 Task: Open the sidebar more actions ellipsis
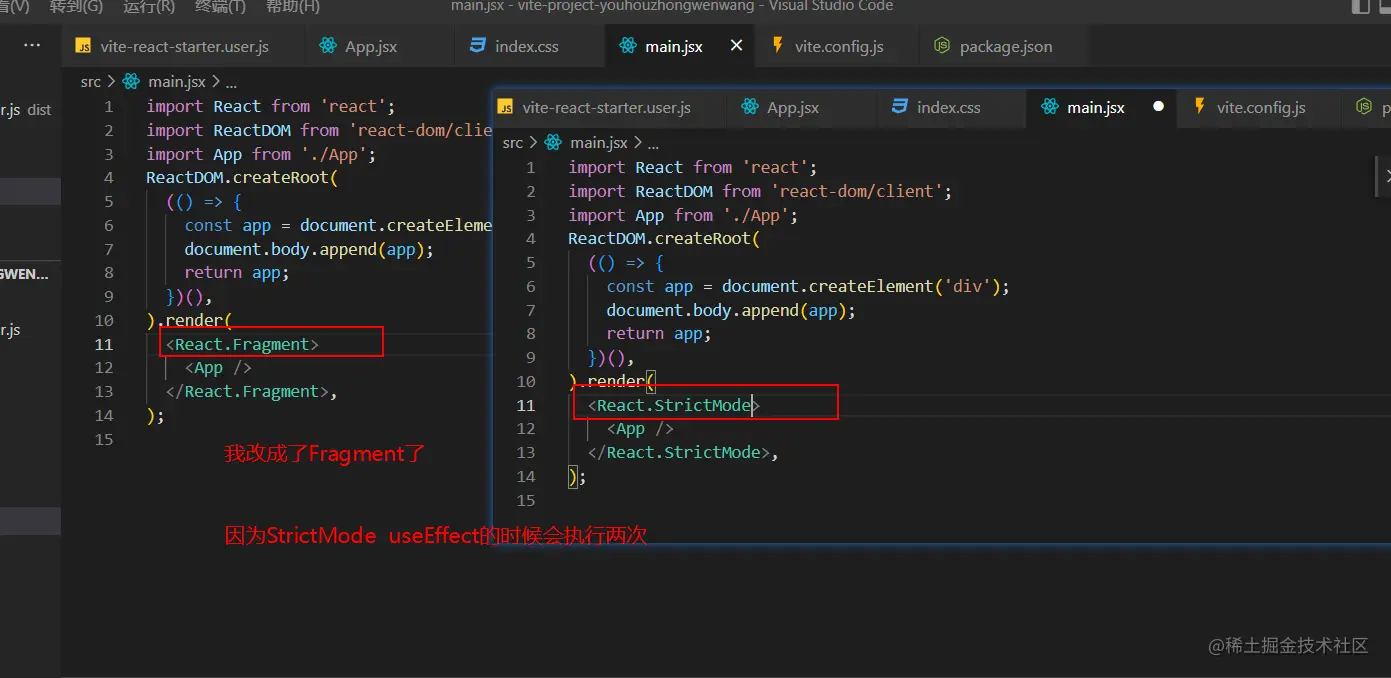pyautogui.click(x=32, y=46)
